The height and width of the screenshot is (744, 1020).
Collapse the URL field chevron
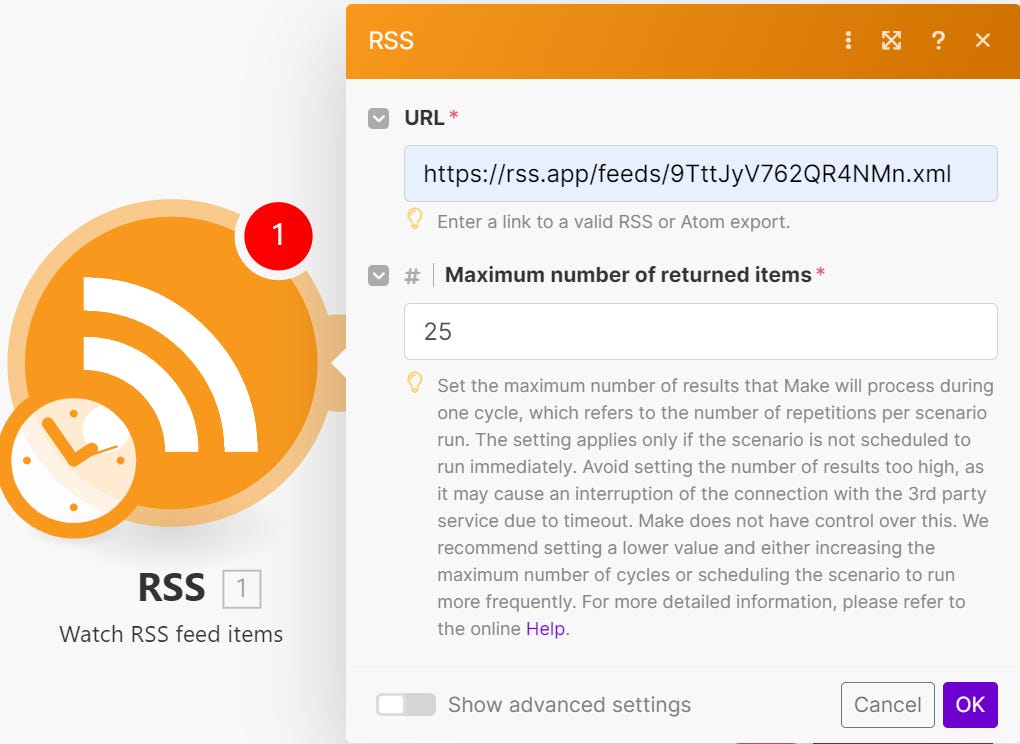click(379, 118)
